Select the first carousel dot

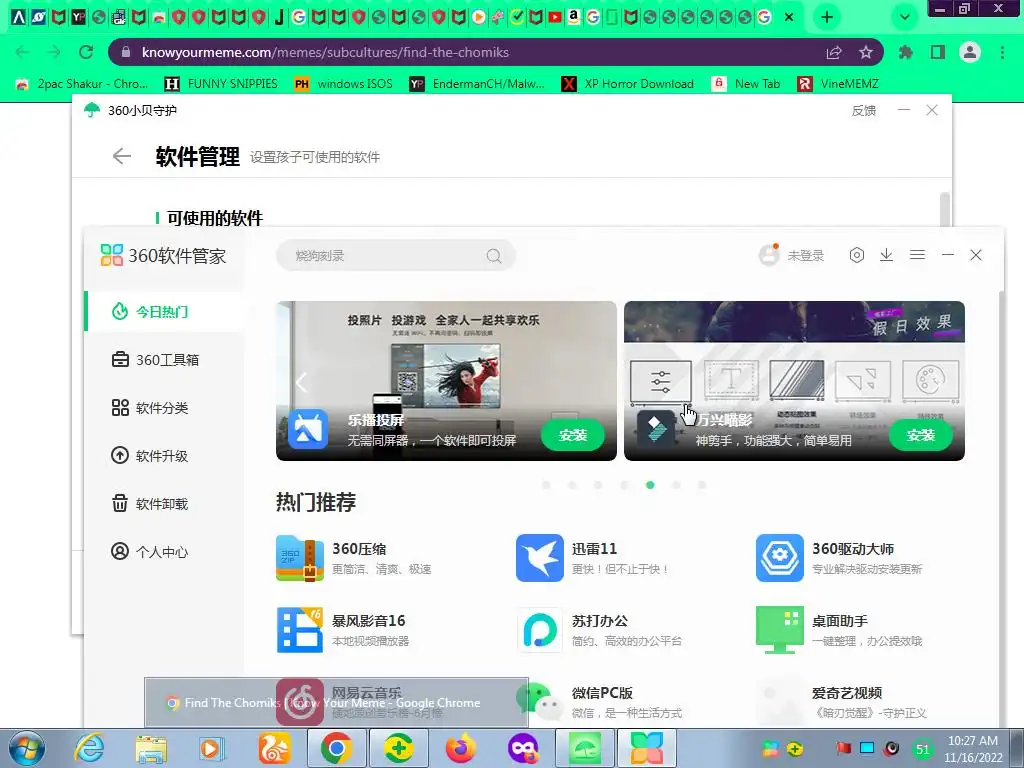click(x=546, y=485)
